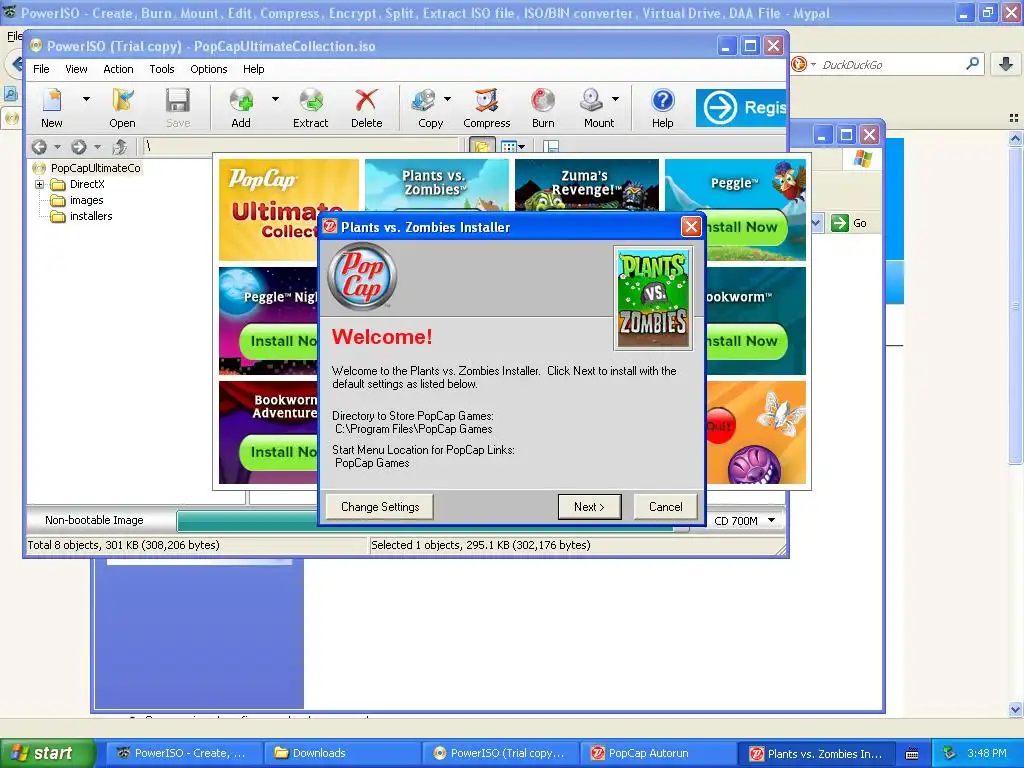Screen dimensions: 1024x768
Task: Click the red Quit button in autorun
Action: (x=719, y=426)
